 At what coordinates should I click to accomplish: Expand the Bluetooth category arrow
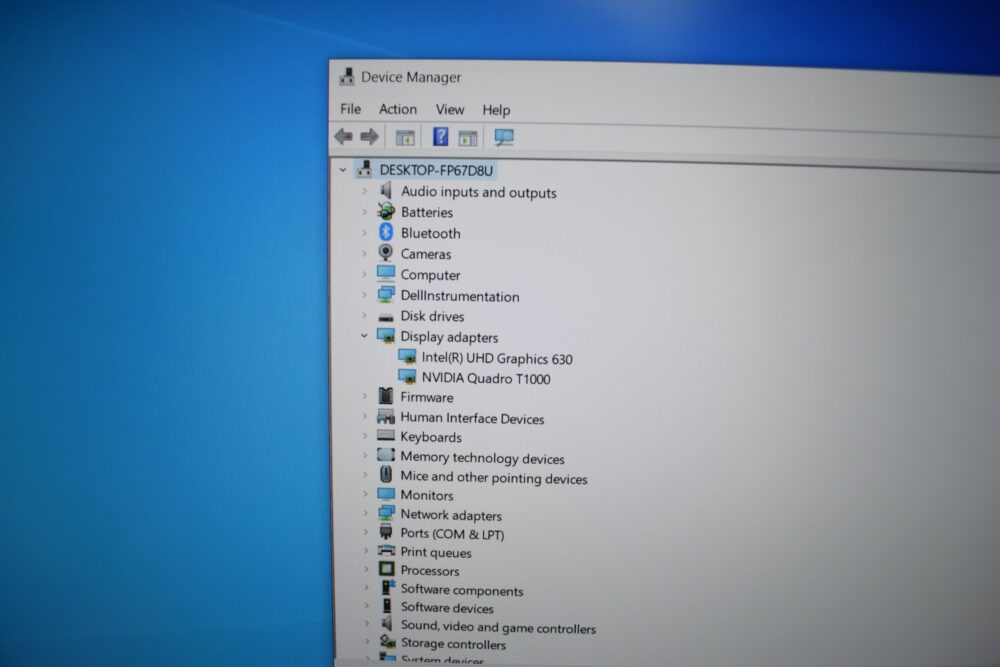[x=365, y=232]
